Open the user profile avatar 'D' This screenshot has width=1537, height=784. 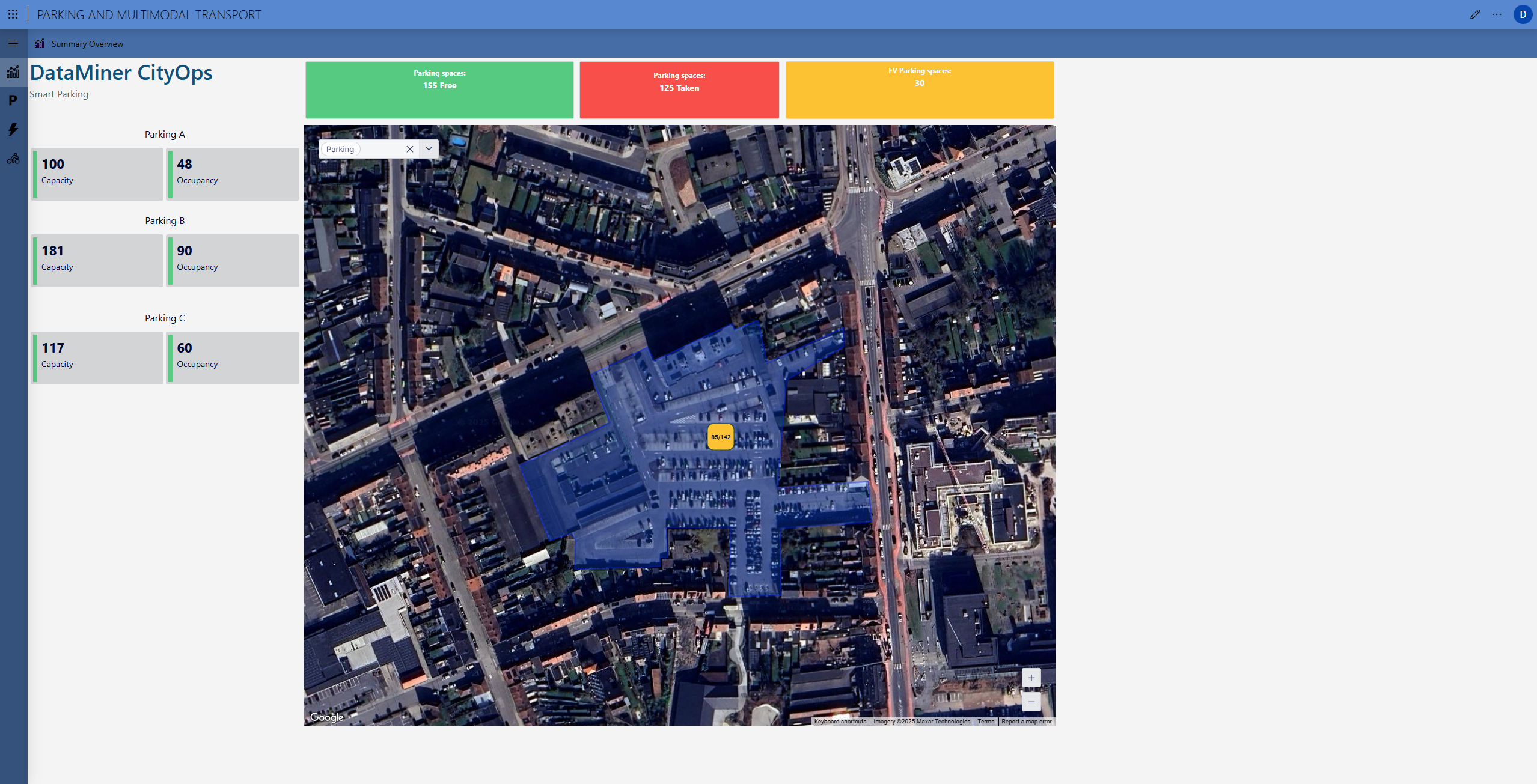[x=1523, y=14]
